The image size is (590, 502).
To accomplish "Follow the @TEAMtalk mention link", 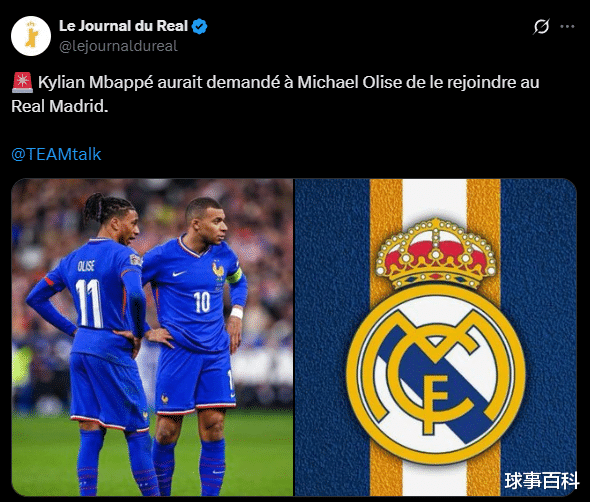I will (56, 154).
